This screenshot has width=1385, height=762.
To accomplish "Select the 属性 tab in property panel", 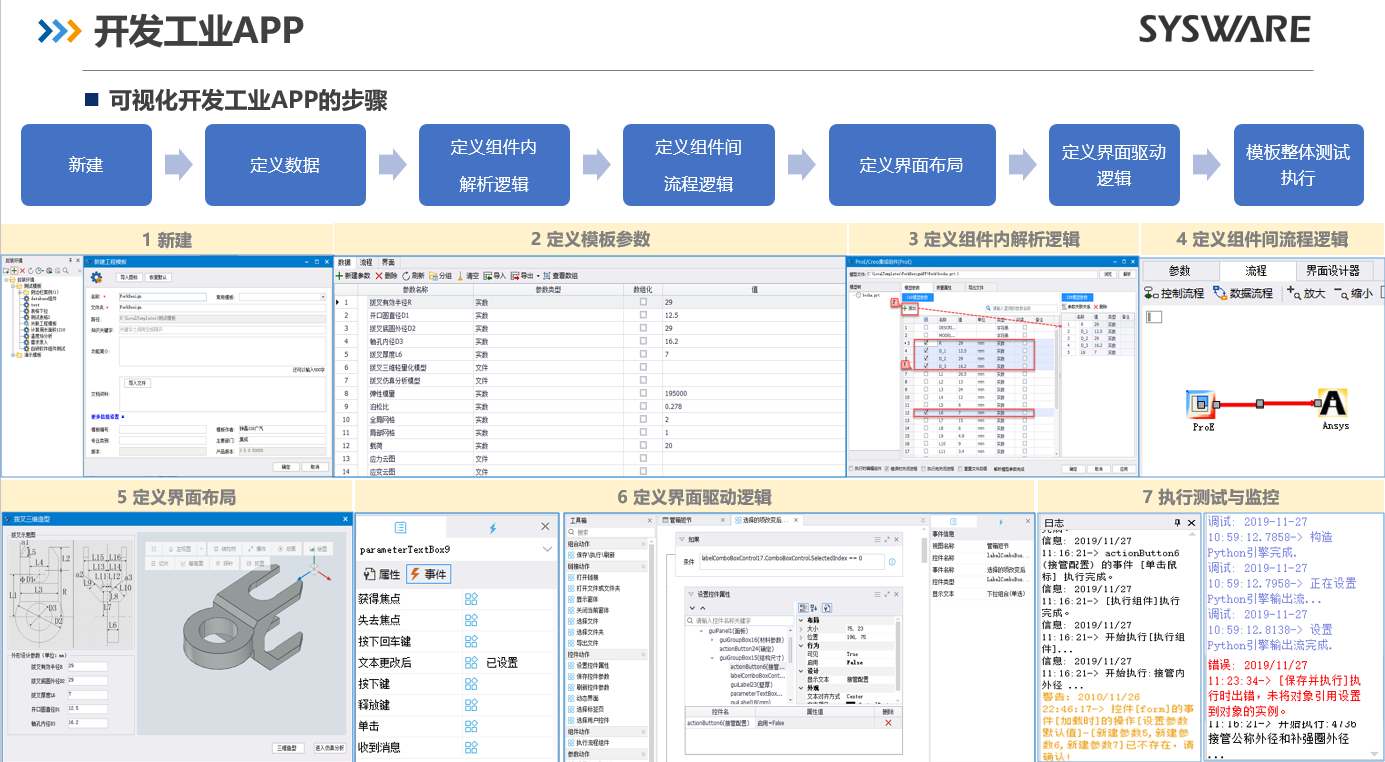I will click(x=382, y=574).
